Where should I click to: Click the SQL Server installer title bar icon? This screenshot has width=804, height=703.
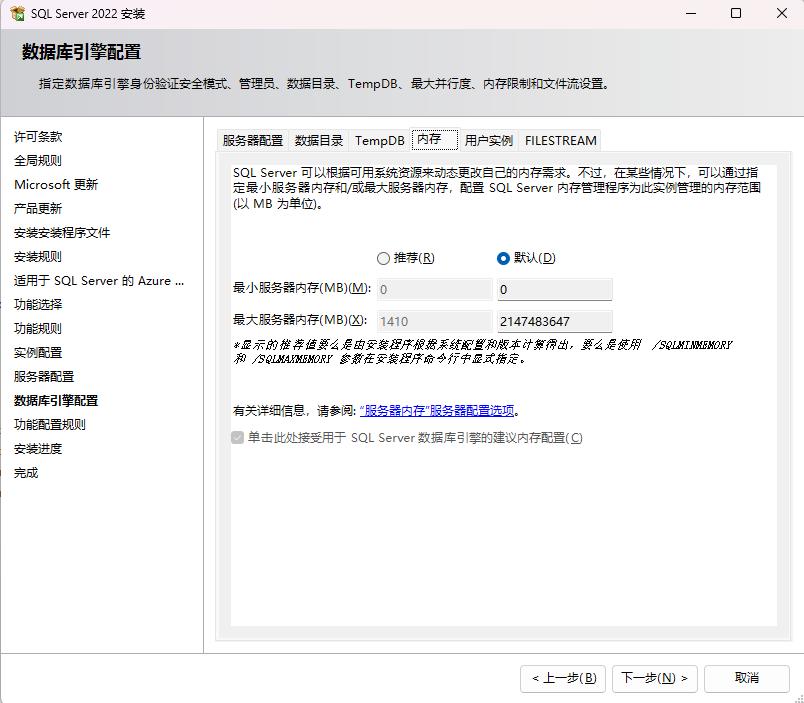17,14
